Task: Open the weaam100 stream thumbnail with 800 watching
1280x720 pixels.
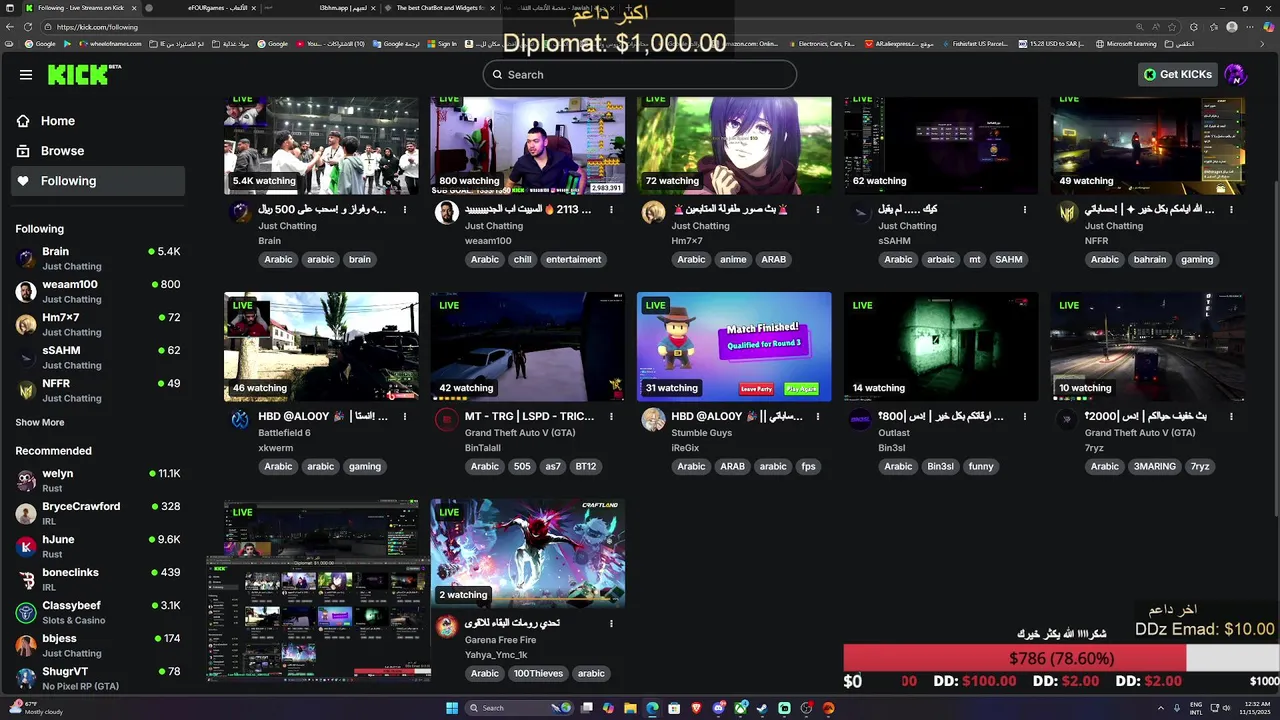Action: (x=528, y=145)
